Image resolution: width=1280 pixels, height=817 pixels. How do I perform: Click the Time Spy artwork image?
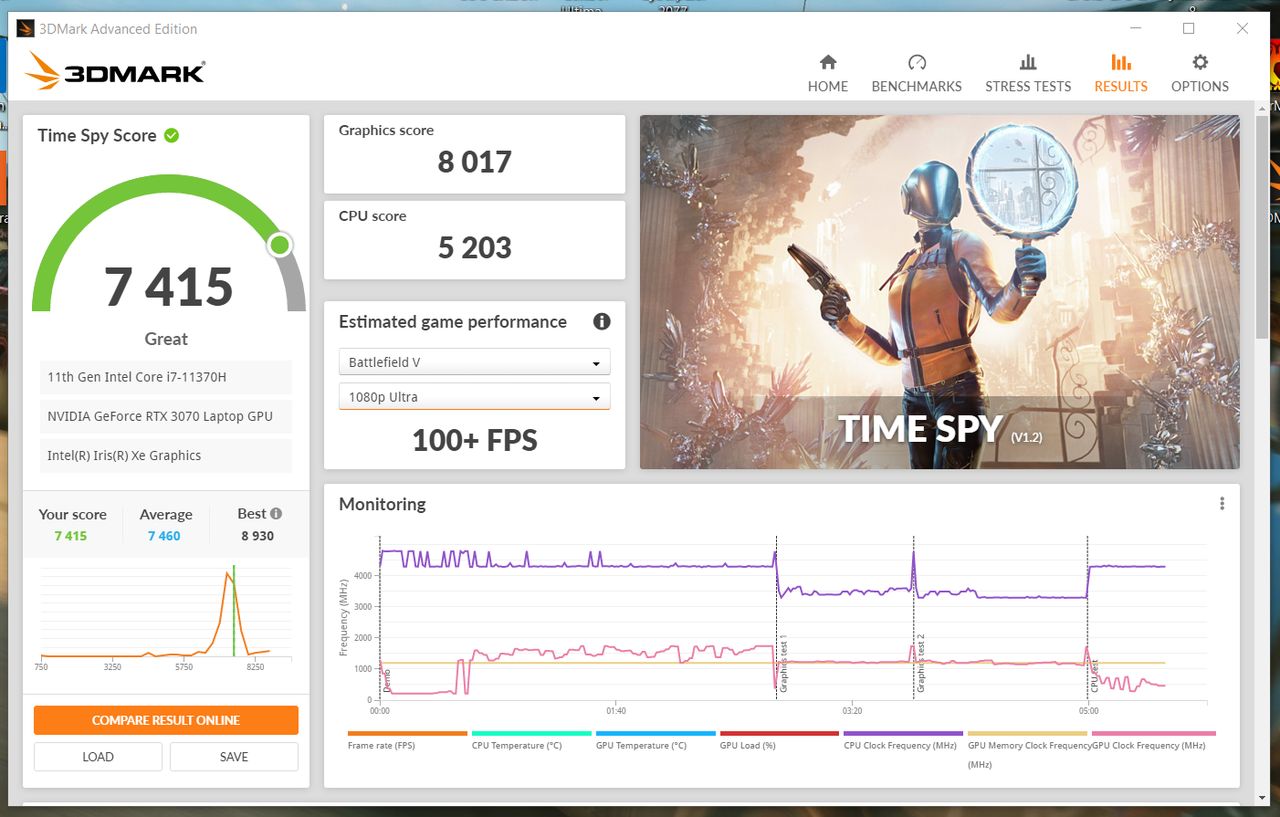pyautogui.click(x=939, y=292)
